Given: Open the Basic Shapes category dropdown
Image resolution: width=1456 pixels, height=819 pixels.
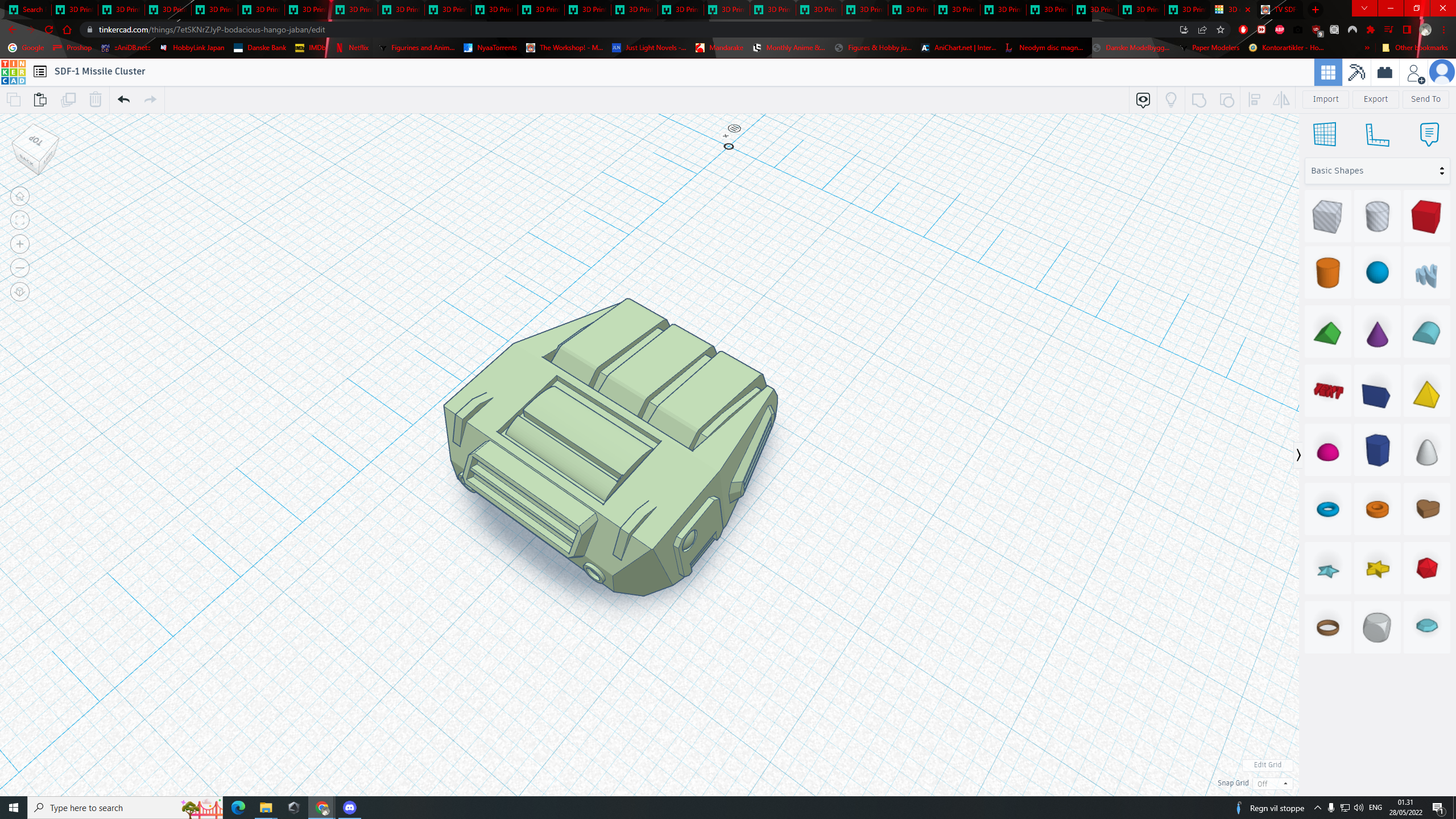Looking at the screenshot, I should [x=1377, y=171].
